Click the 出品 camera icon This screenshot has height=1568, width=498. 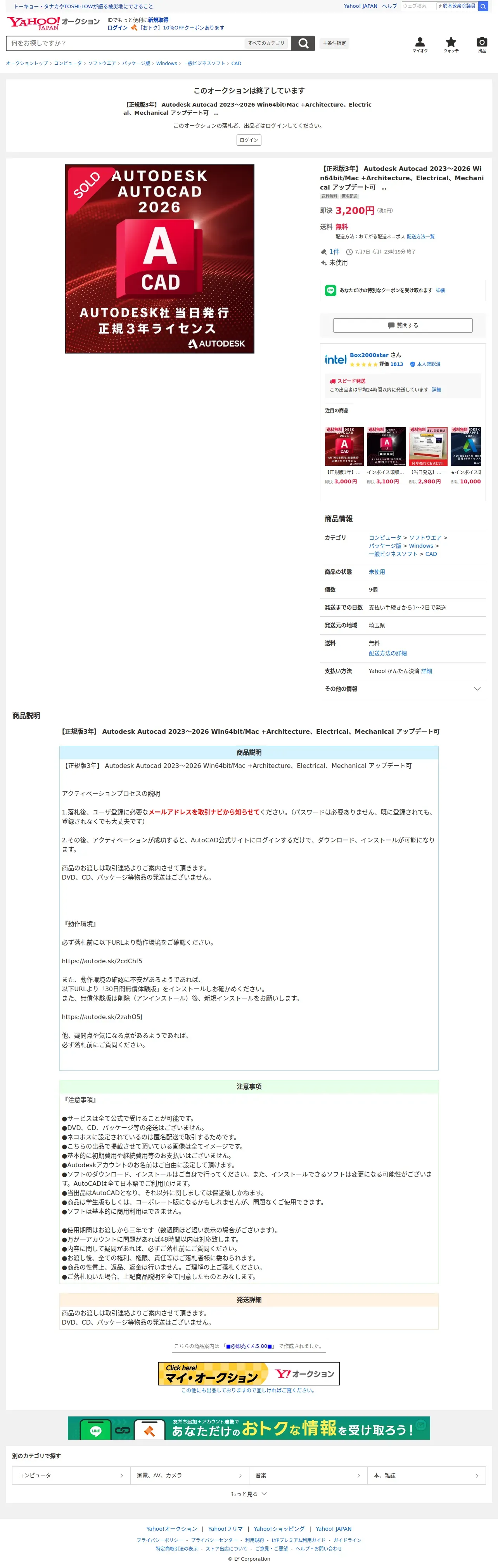(482, 45)
